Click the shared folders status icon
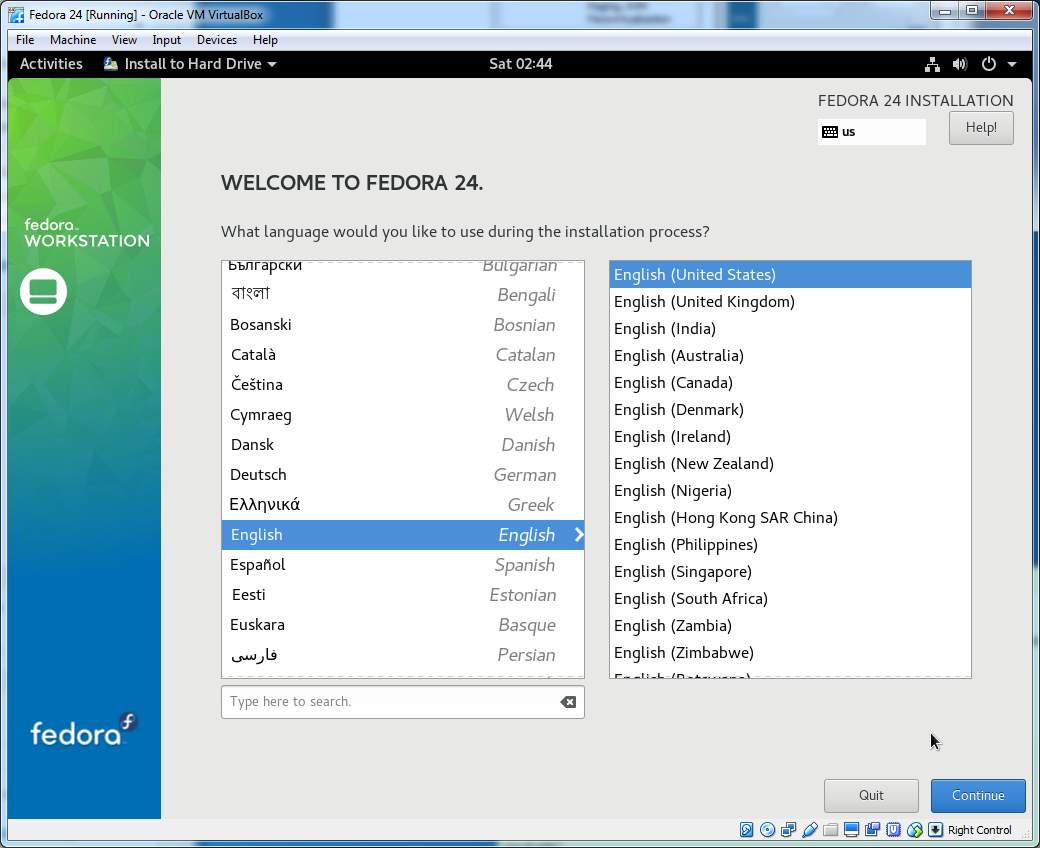The height and width of the screenshot is (848, 1040). pyautogui.click(x=830, y=829)
